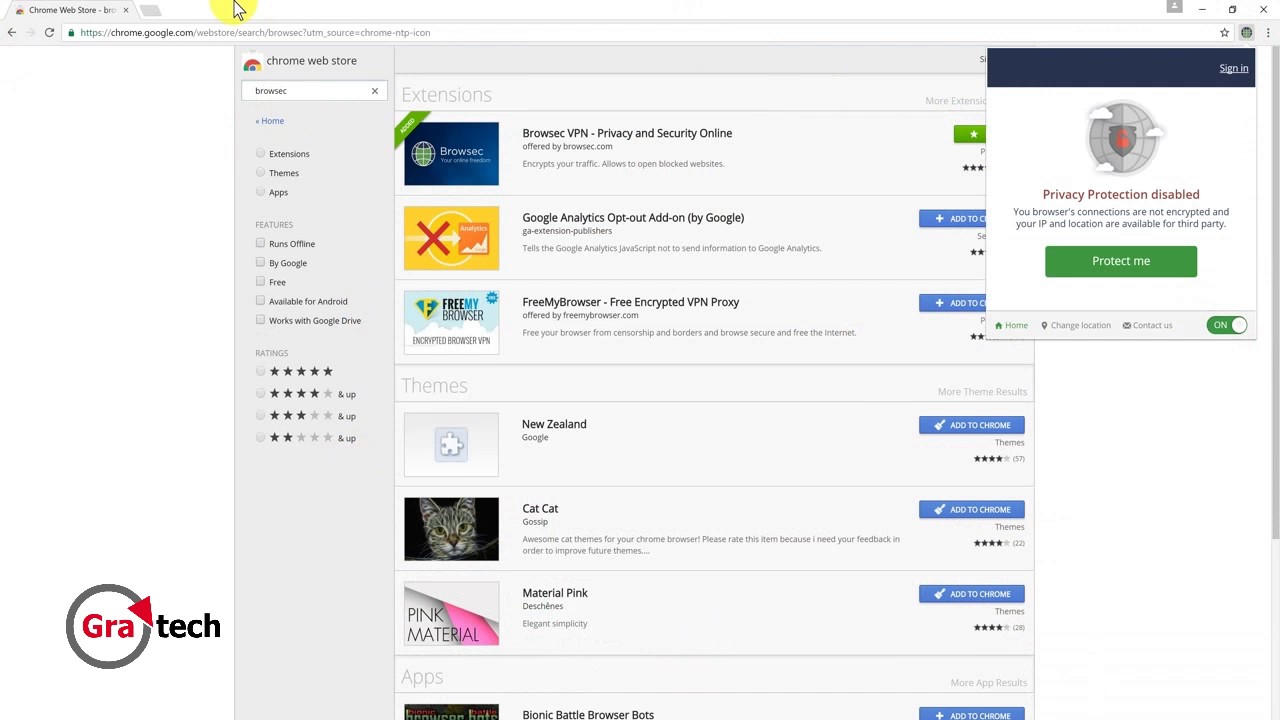The width and height of the screenshot is (1280, 720).
Task: Open Browsec VPN extension thumbnail
Action: coord(451,154)
